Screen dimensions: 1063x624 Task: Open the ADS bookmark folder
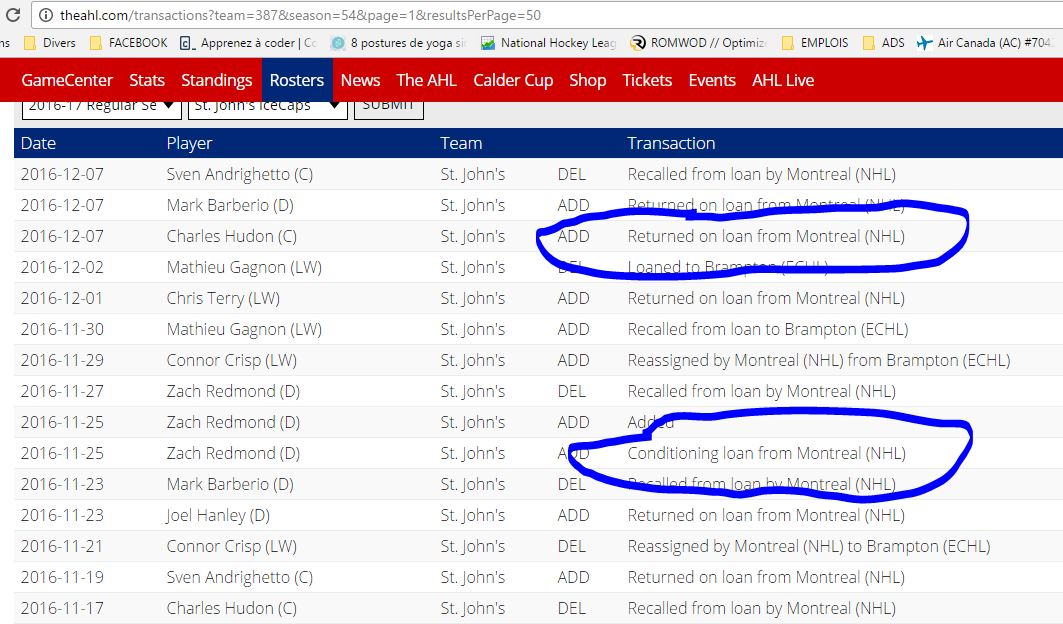(884, 43)
